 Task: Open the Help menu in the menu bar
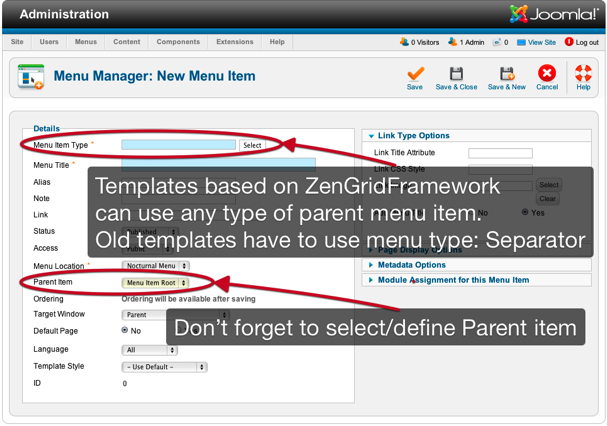tap(277, 42)
